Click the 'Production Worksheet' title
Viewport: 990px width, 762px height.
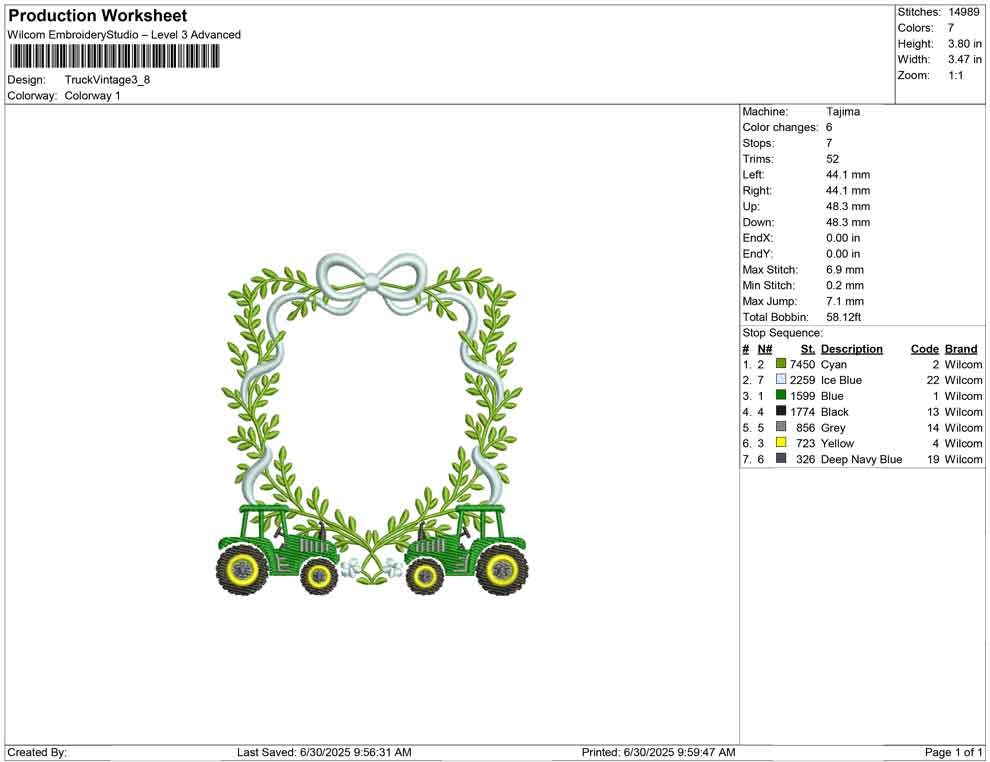(x=98, y=16)
